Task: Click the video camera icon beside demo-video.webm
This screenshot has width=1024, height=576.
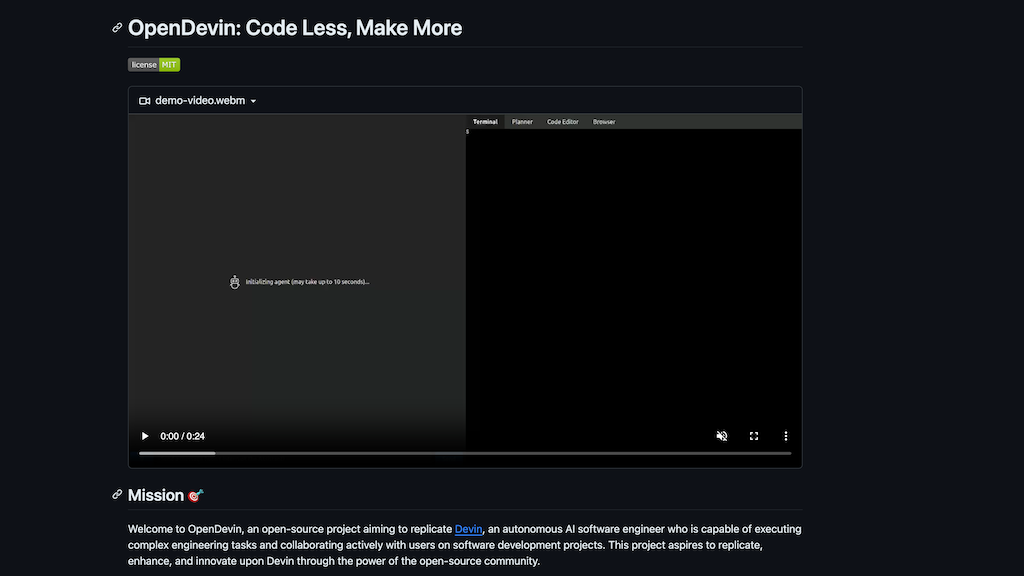Action: (144, 101)
